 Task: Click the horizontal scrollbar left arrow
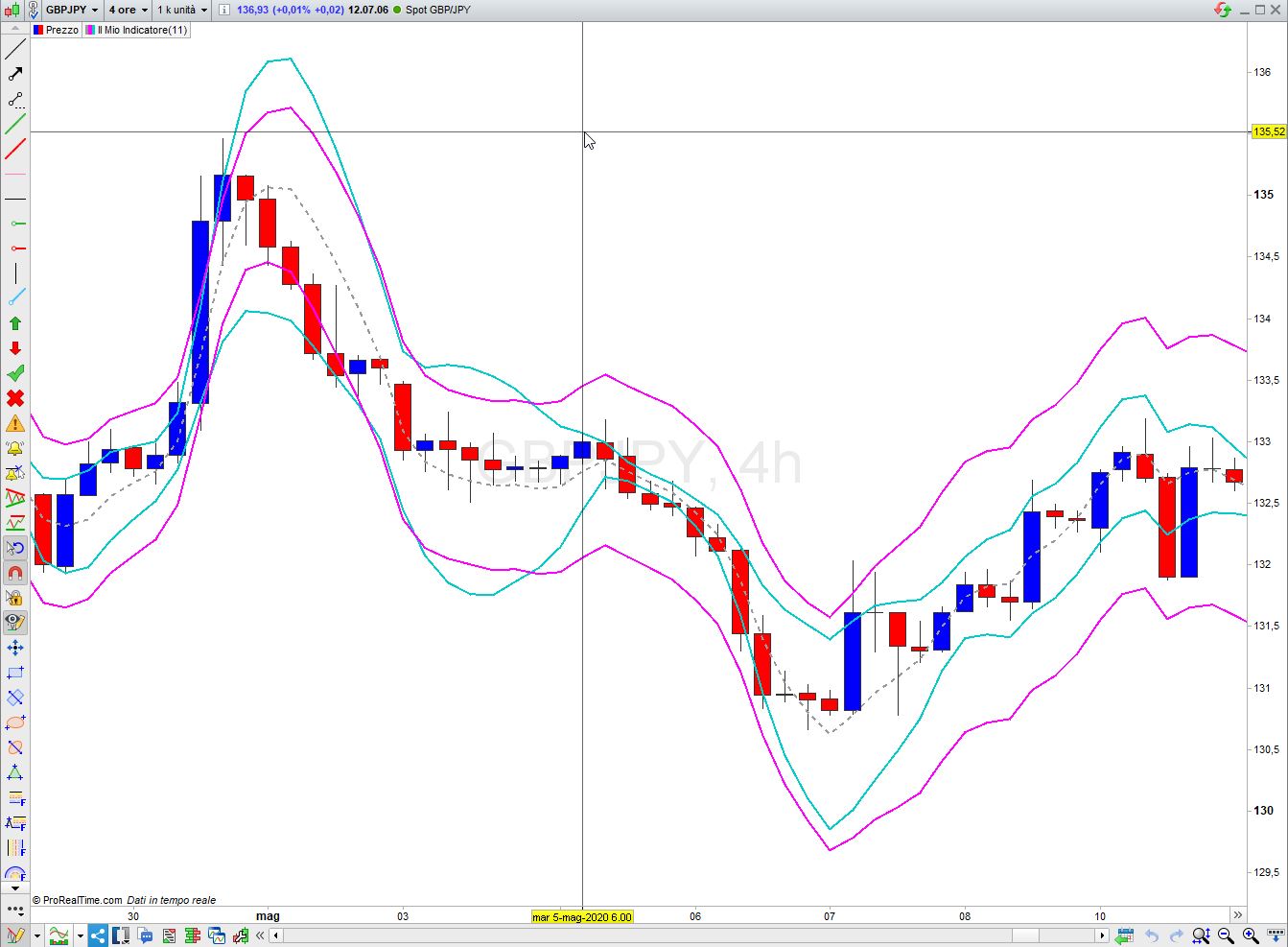[275, 935]
